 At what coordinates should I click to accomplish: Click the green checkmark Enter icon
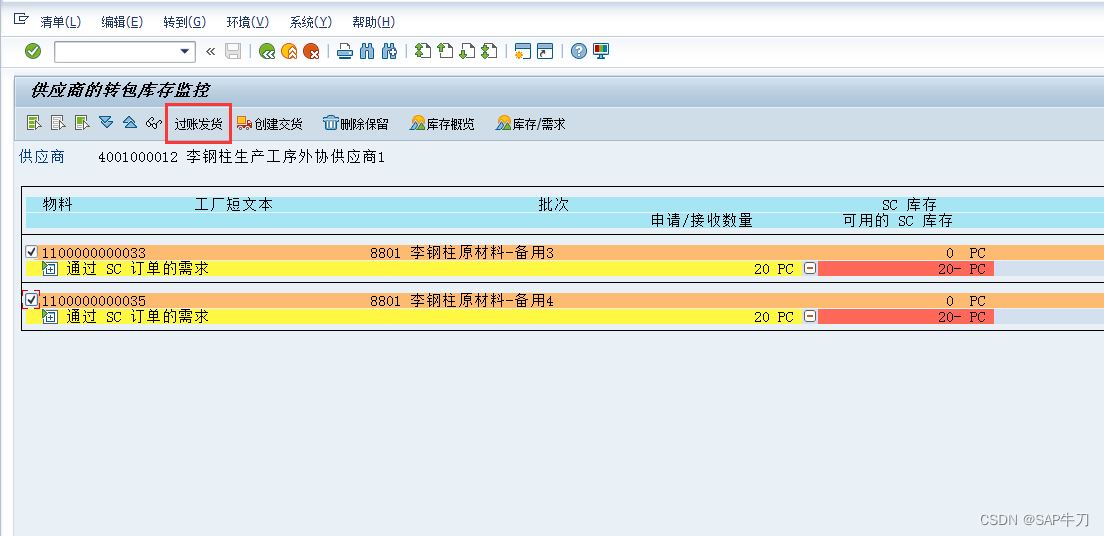[x=33, y=51]
